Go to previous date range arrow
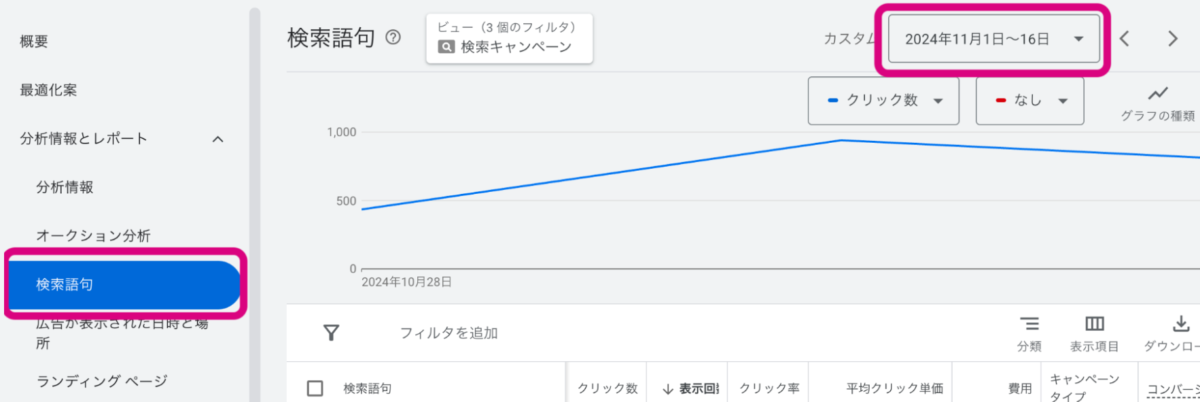The height and width of the screenshot is (402, 1200). pos(1125,39)
